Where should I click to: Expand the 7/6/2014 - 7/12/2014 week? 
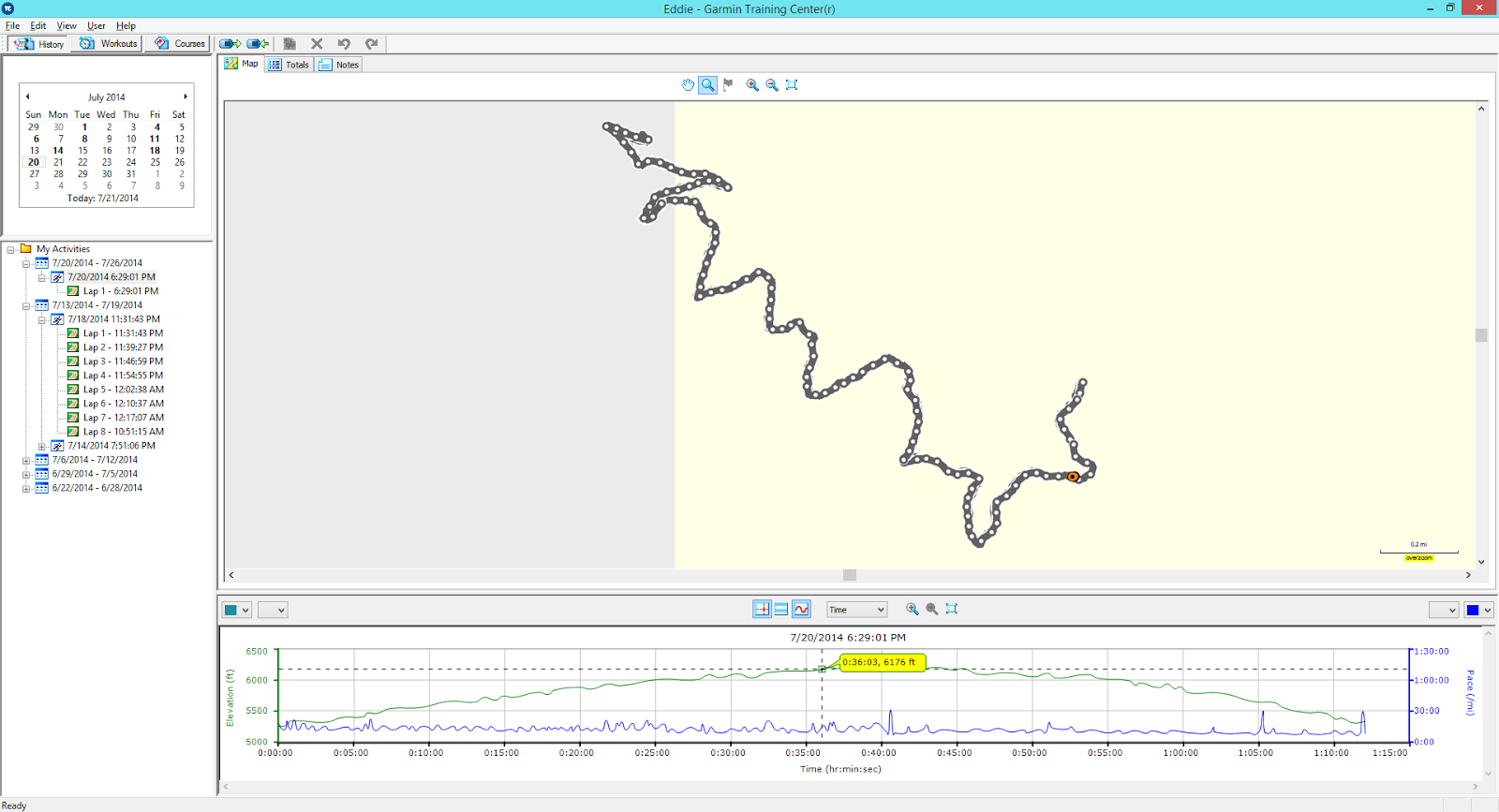pos(26,461)
